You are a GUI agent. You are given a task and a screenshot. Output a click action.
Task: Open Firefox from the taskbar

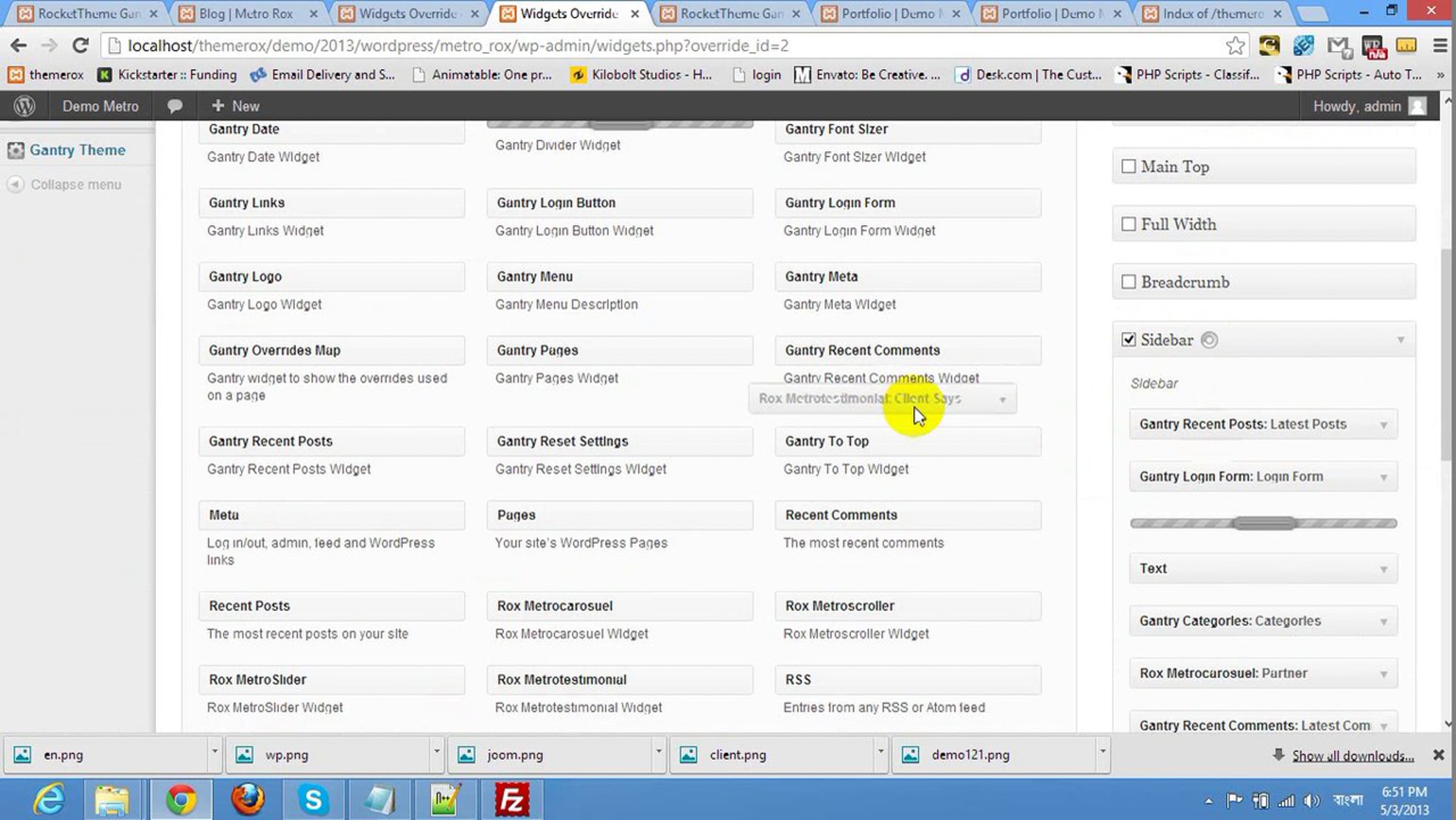click(248, 799)
